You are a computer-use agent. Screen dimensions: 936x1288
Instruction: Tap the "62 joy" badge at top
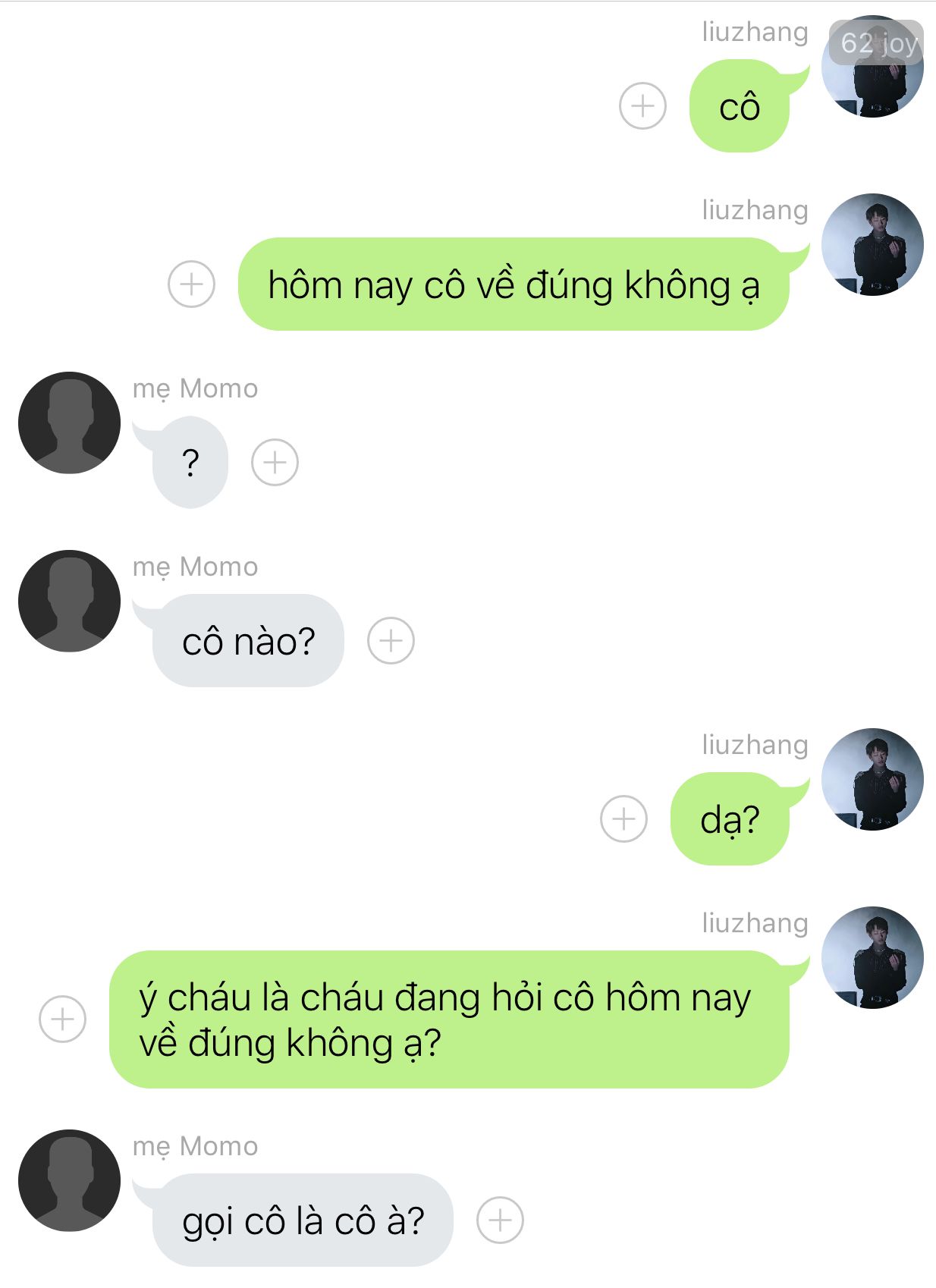(876, 43)
